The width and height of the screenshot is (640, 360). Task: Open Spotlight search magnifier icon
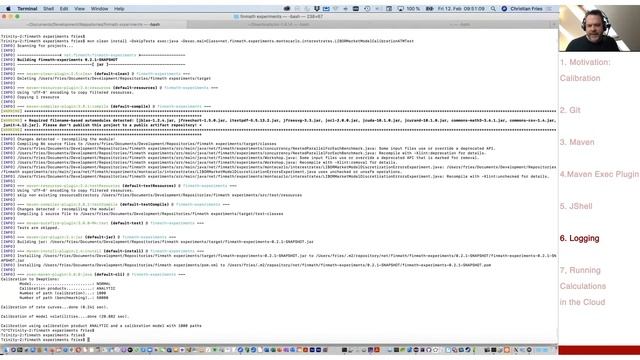(x=493, y=9)
